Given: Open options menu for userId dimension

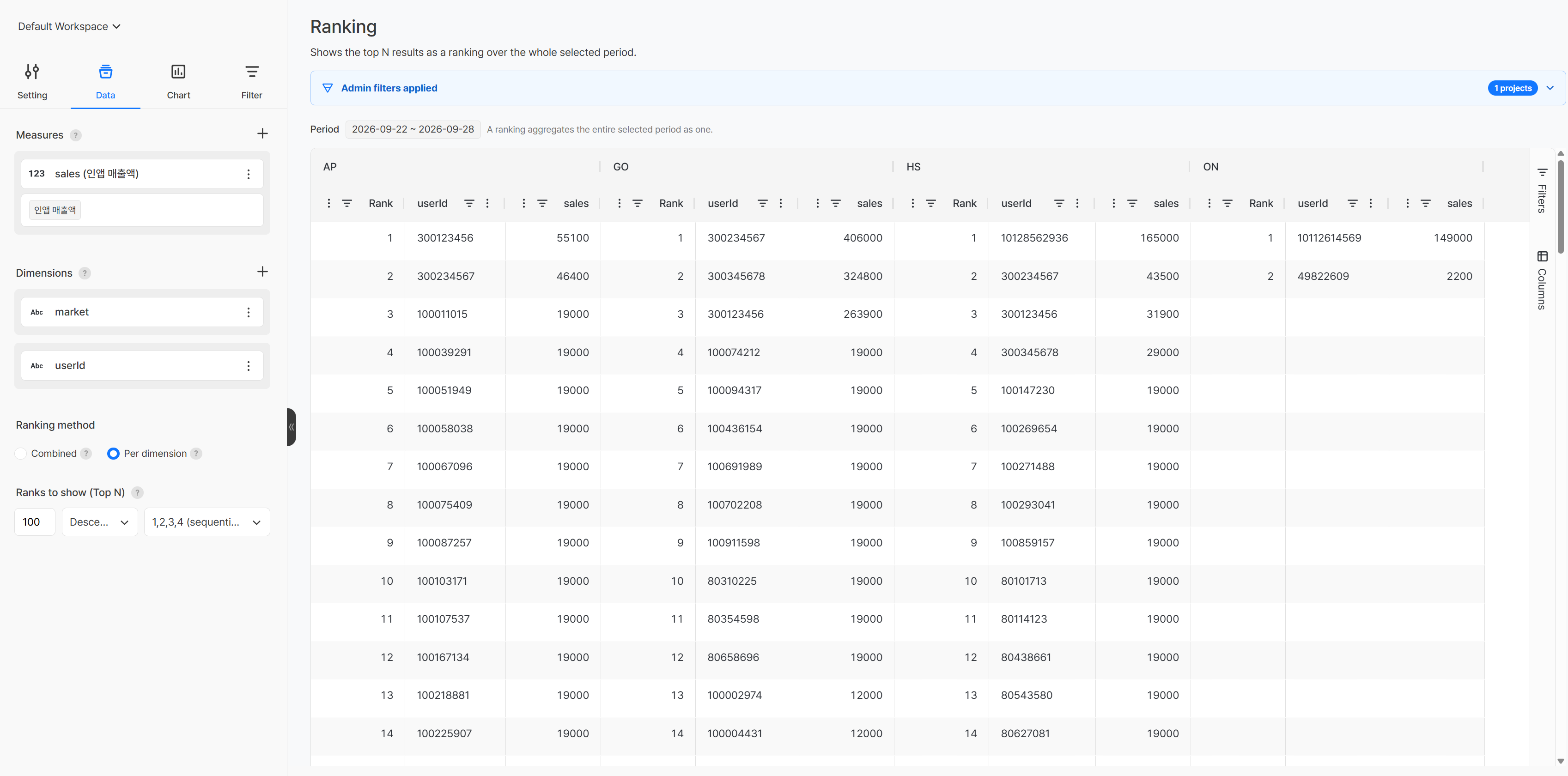Looking at the screenshot, I should [x=249, y=366].
